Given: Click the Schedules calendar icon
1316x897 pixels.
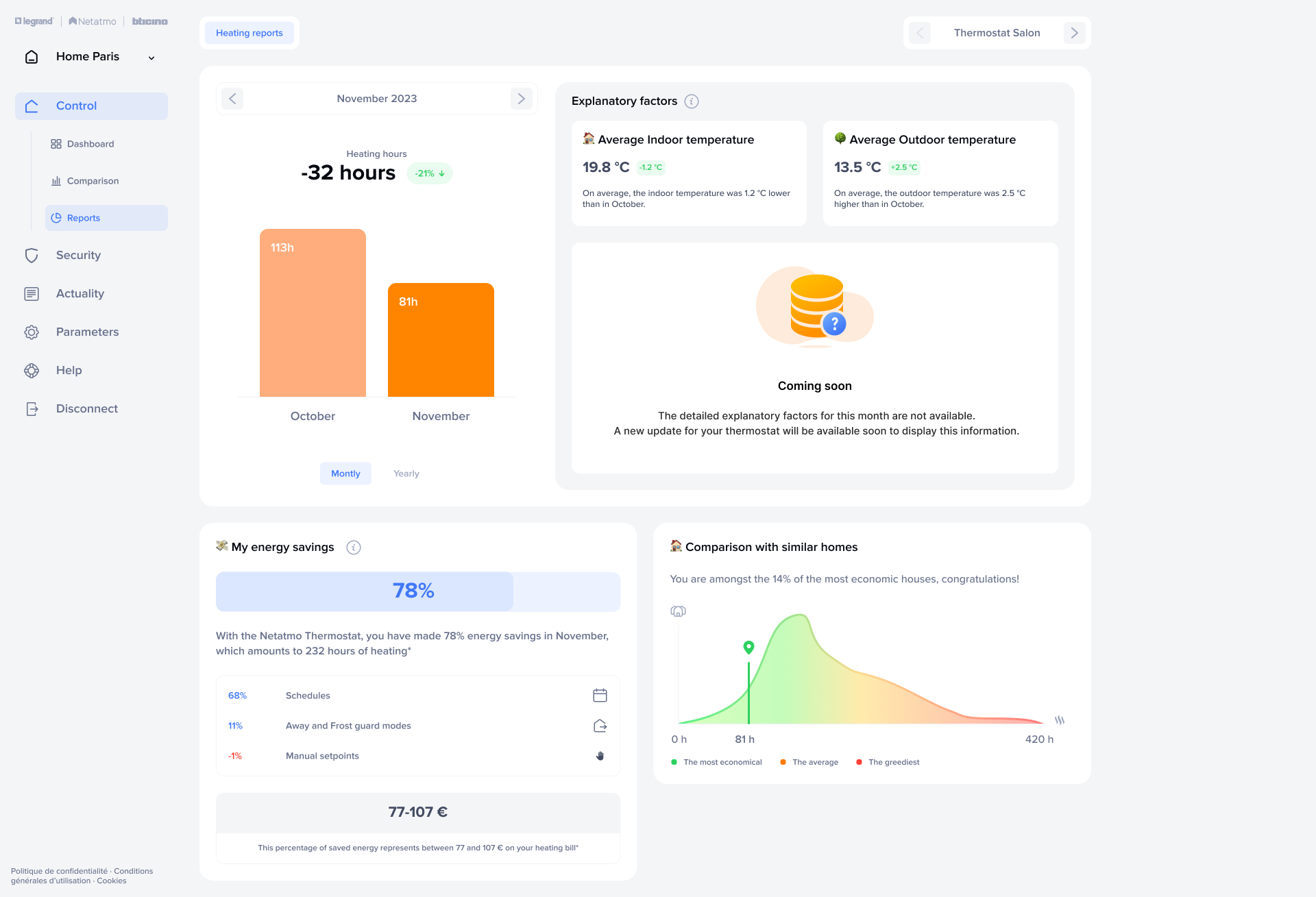Looking at the screenshot, I should pos(600,696).
